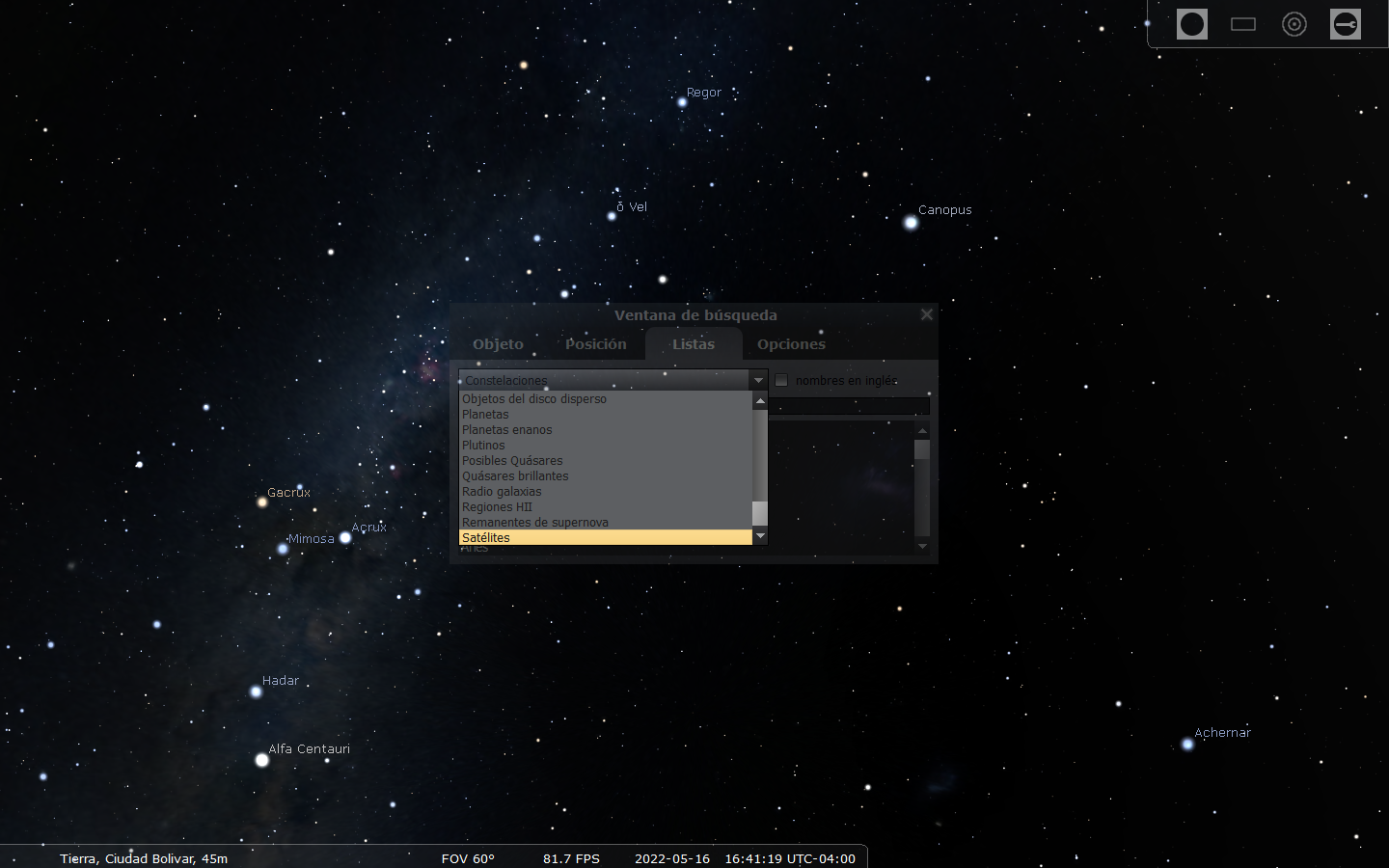
Task: Click the star labeled Alfa Centauri
Action: (261, 760)
